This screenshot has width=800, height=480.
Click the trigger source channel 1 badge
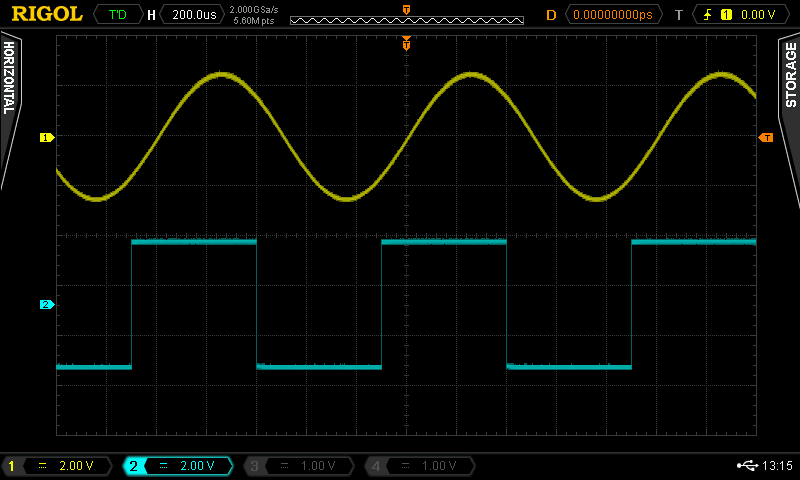(726, 15)
